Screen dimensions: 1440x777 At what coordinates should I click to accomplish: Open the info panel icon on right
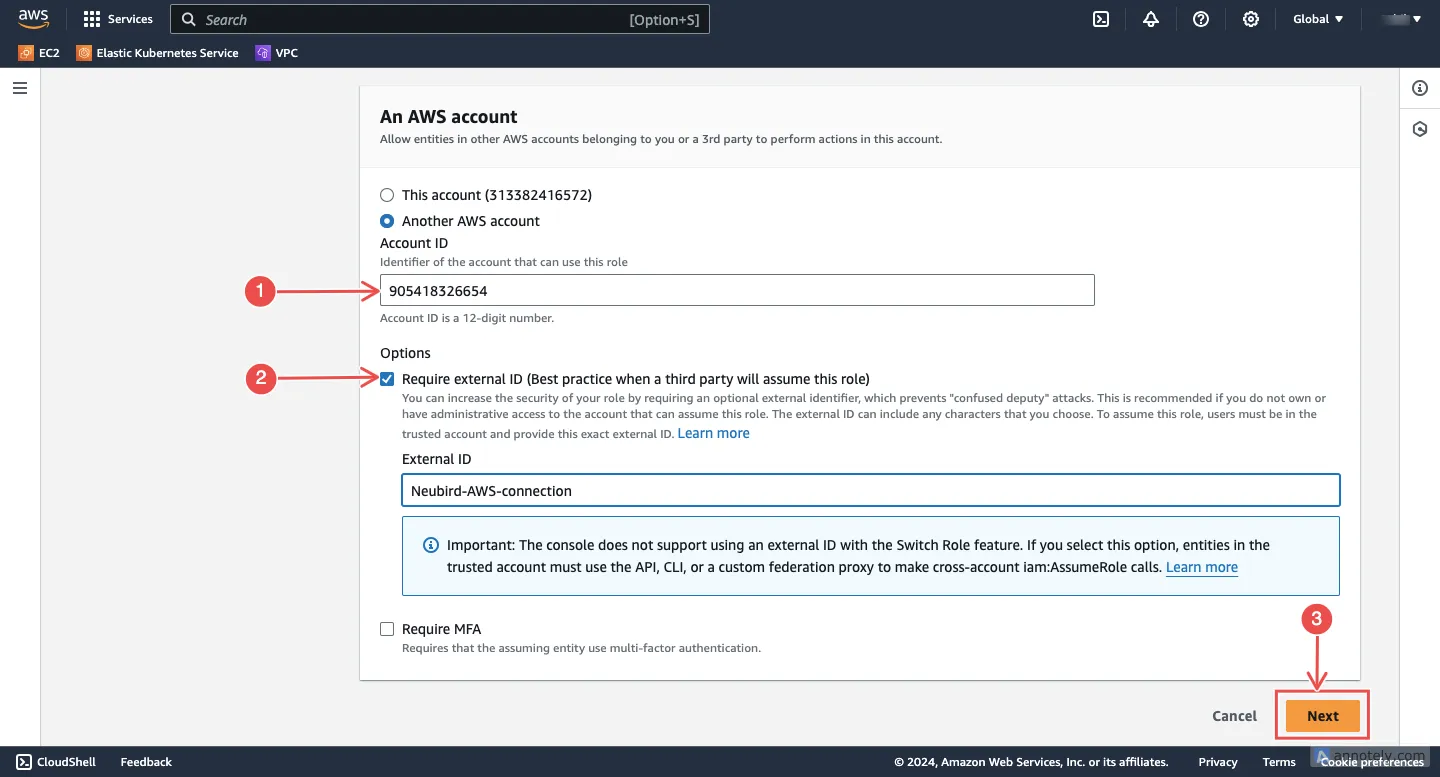[x=1420, y=88]
